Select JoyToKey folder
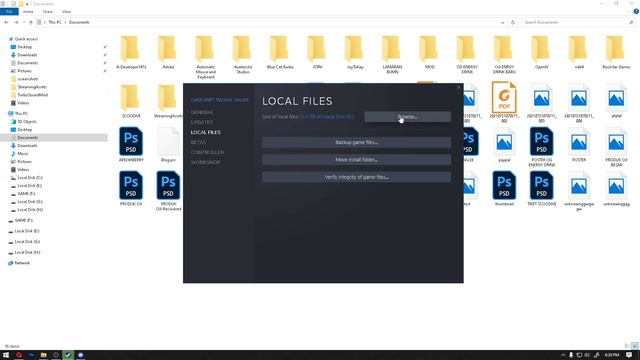 tap(355, 52)
